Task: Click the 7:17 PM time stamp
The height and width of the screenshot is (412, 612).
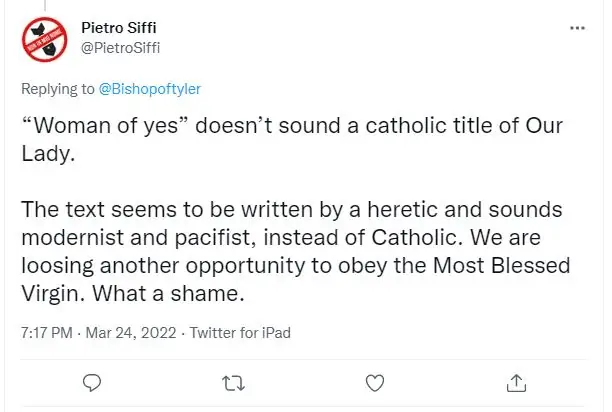Action: click(x=48, y=332)
